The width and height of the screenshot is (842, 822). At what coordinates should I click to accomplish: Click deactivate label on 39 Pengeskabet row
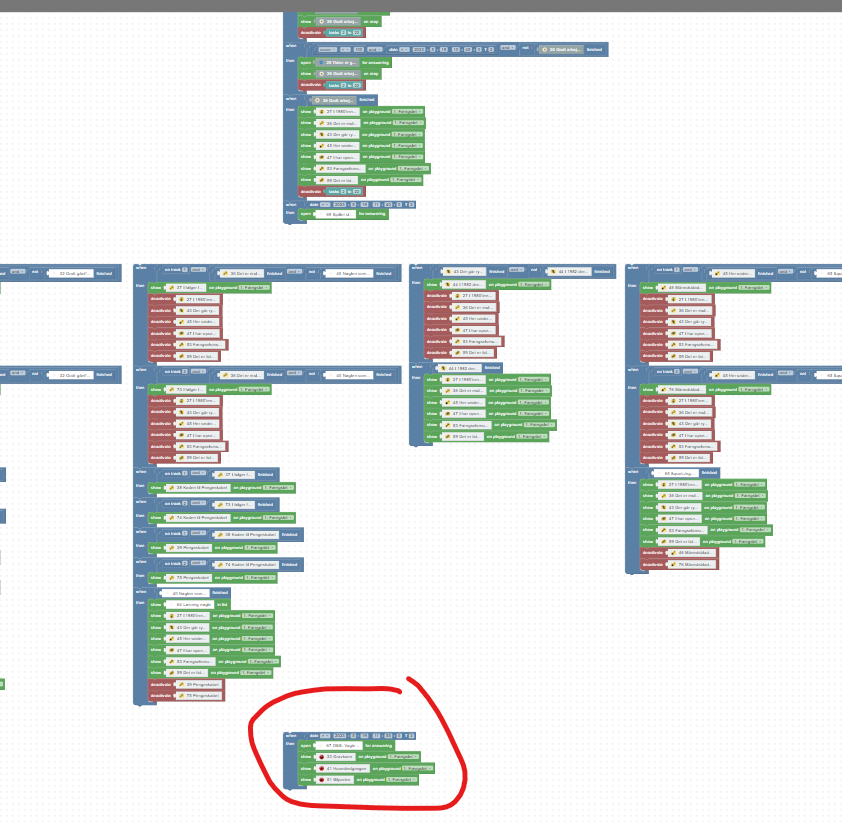pos(161,685)
